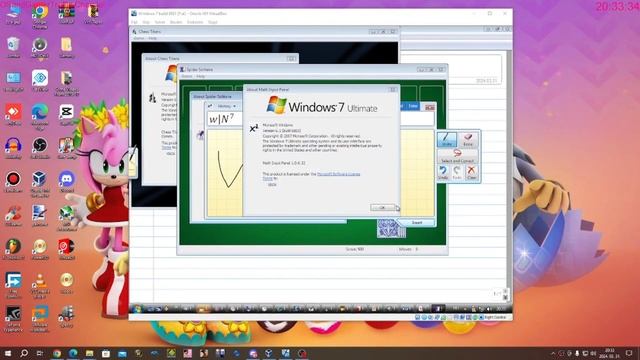Open the Microsoft Software License Terms link
The width and height of the screenshot is (640, 360).
coord(338,174)
